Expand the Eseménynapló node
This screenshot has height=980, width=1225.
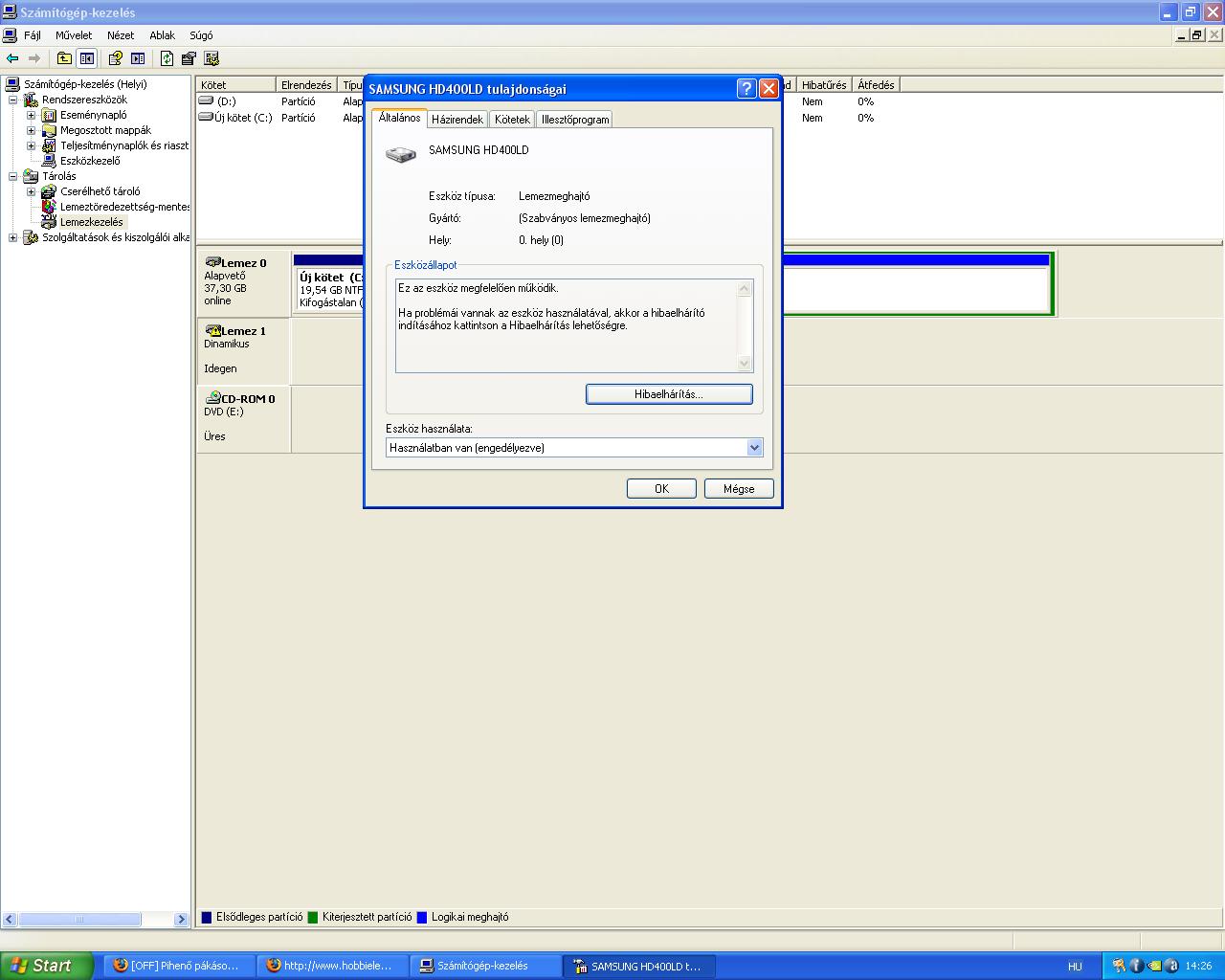pyautogui.click(x=31, y=115)
